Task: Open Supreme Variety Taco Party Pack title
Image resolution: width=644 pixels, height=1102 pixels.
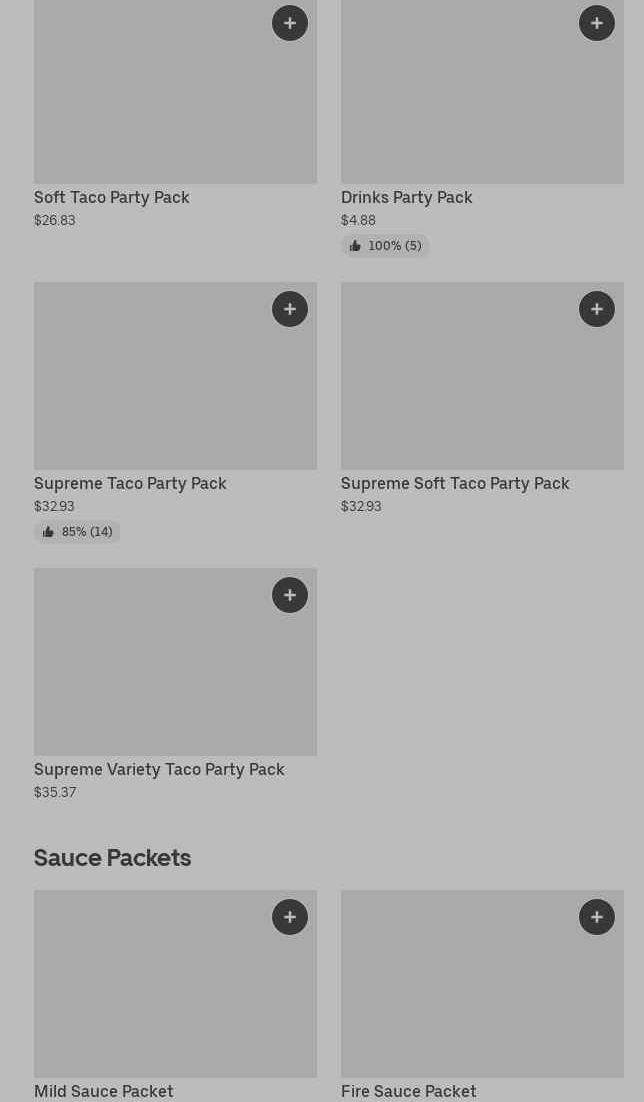Action: coord(159,769)
